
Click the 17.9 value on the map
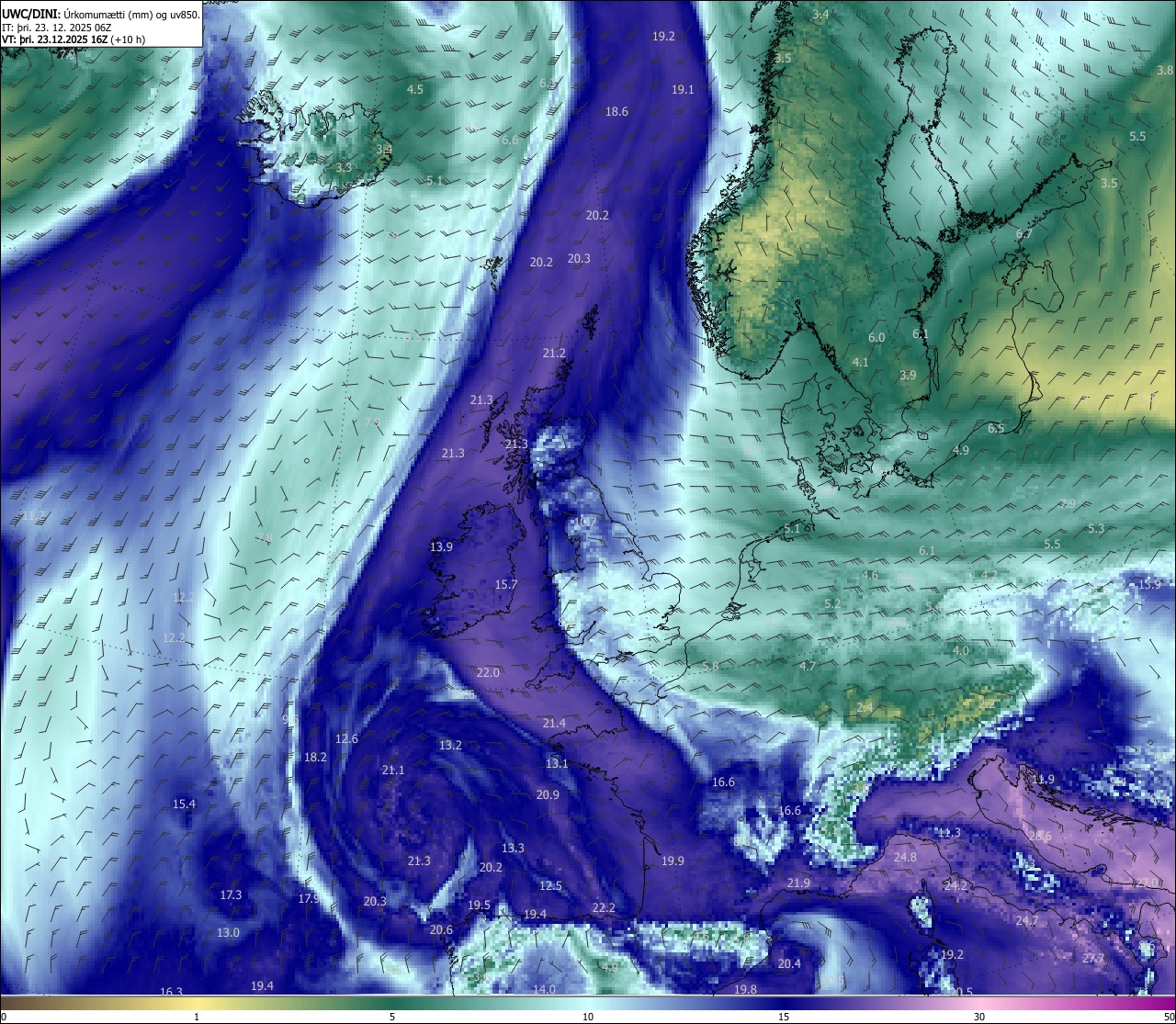coord(309,899)
